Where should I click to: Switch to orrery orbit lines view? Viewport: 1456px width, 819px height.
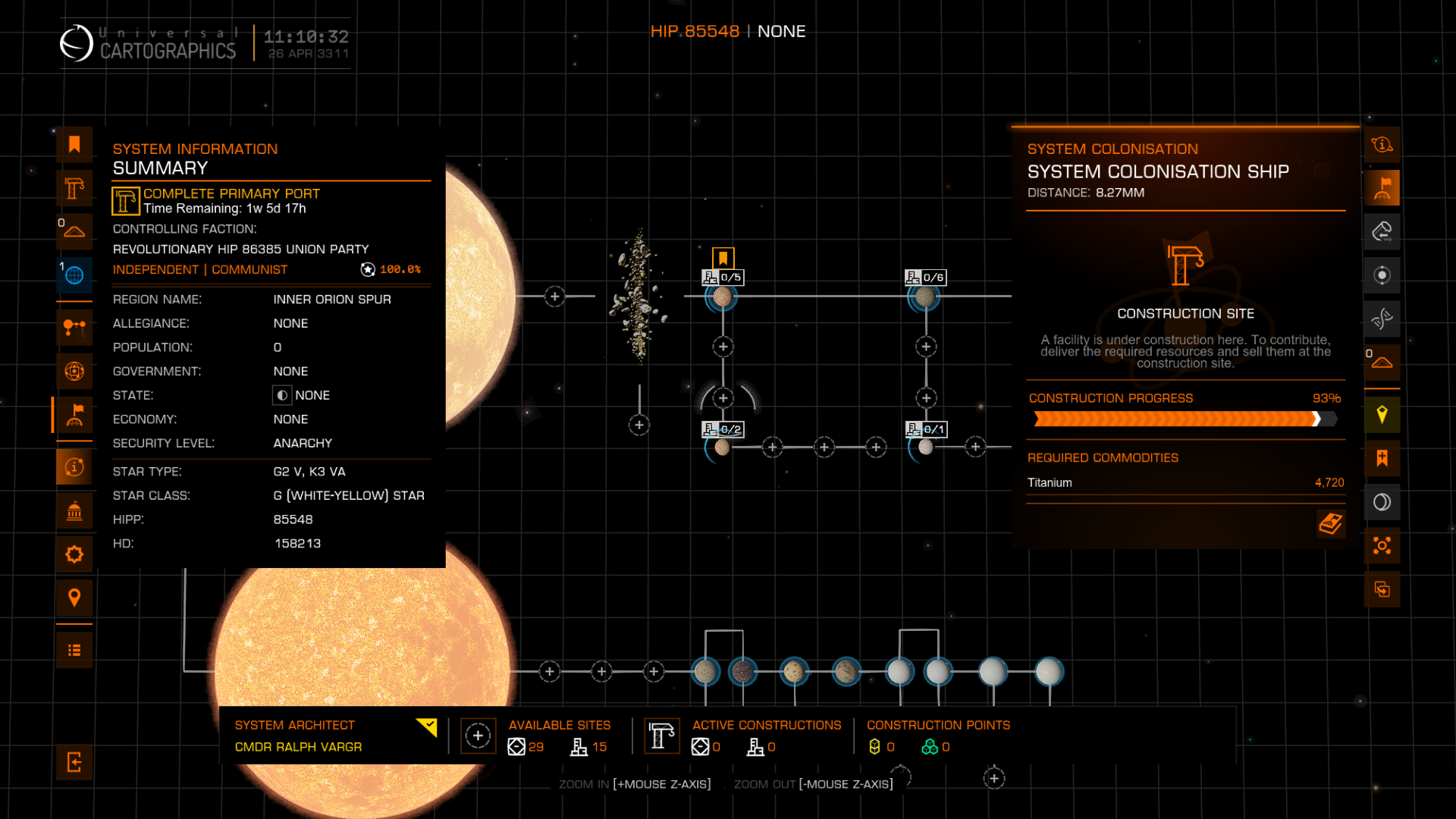[74, 328]
